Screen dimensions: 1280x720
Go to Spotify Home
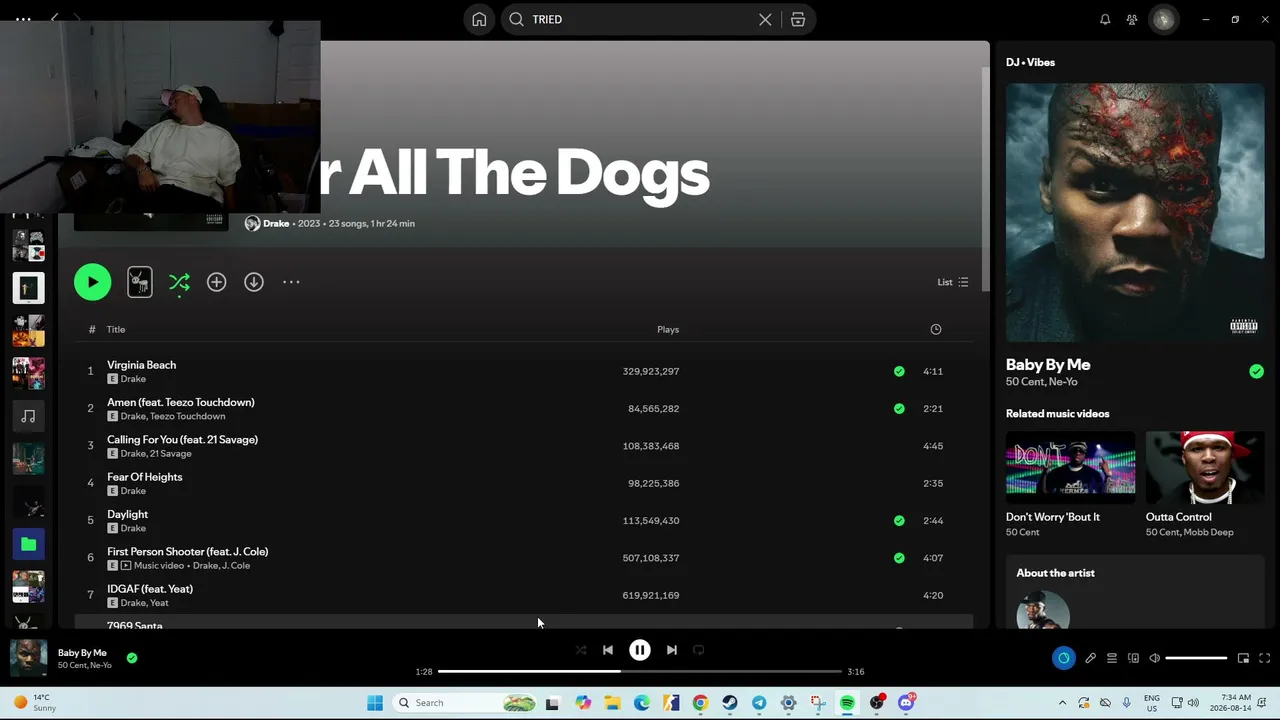coord(479,19)
